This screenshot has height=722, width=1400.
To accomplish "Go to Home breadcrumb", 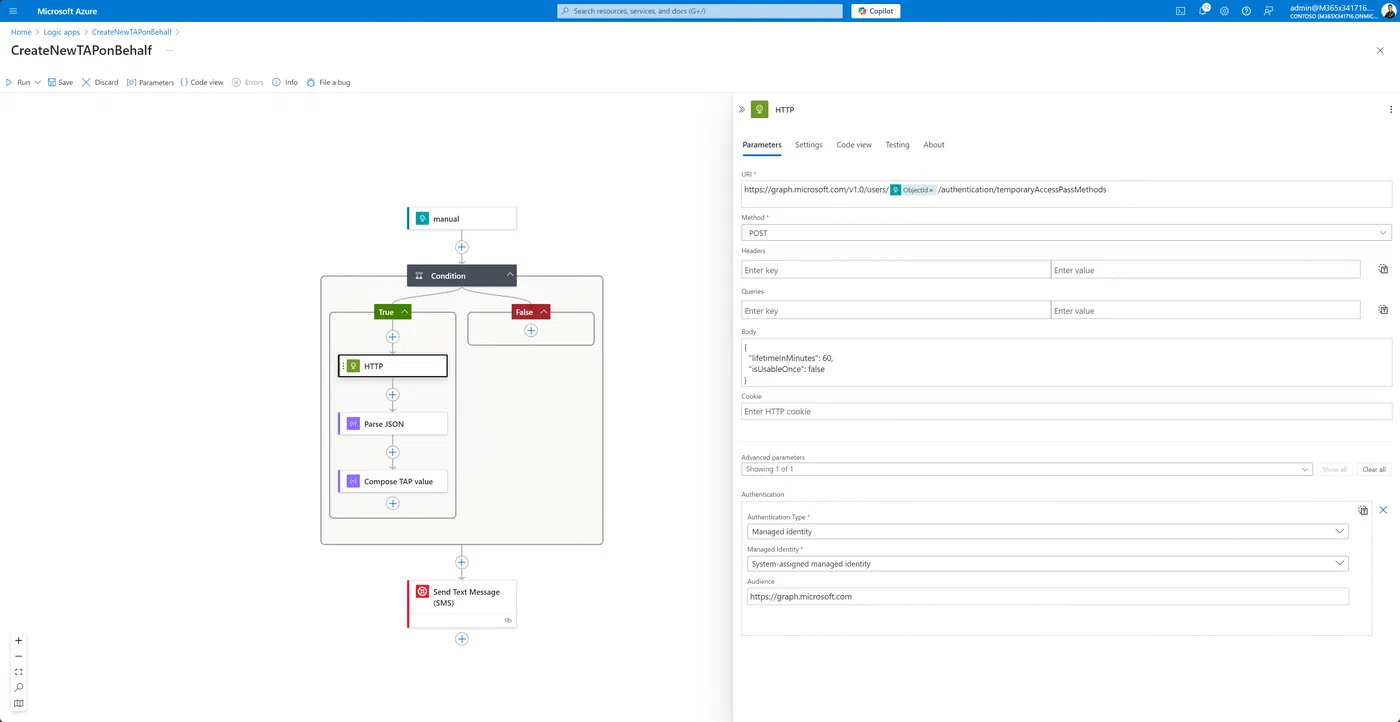I will click(21, 32).
